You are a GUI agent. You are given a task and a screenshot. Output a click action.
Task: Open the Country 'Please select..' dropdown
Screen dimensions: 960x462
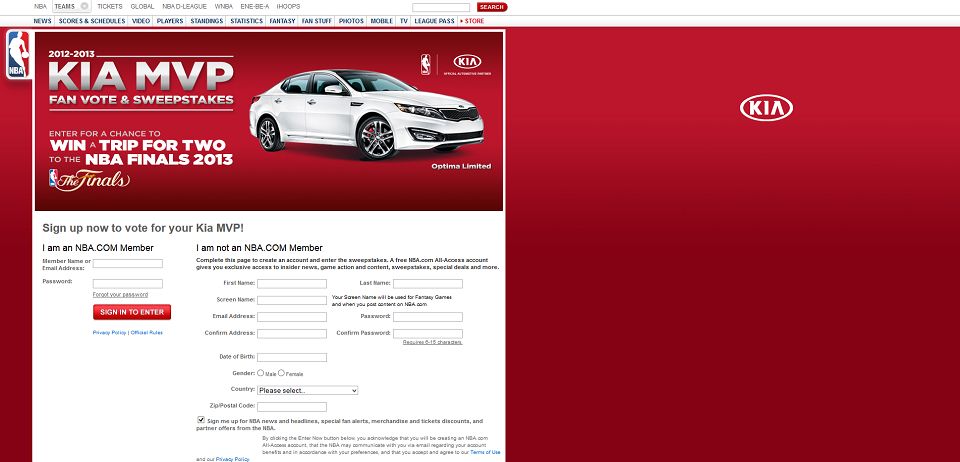pos(307,390)
